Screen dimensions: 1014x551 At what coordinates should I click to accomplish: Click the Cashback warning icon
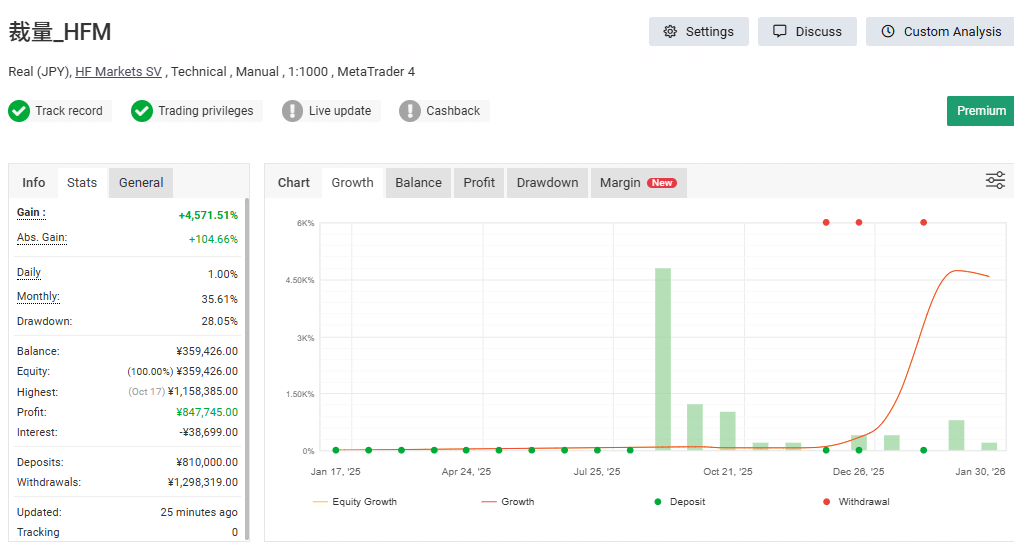point(410,111)
